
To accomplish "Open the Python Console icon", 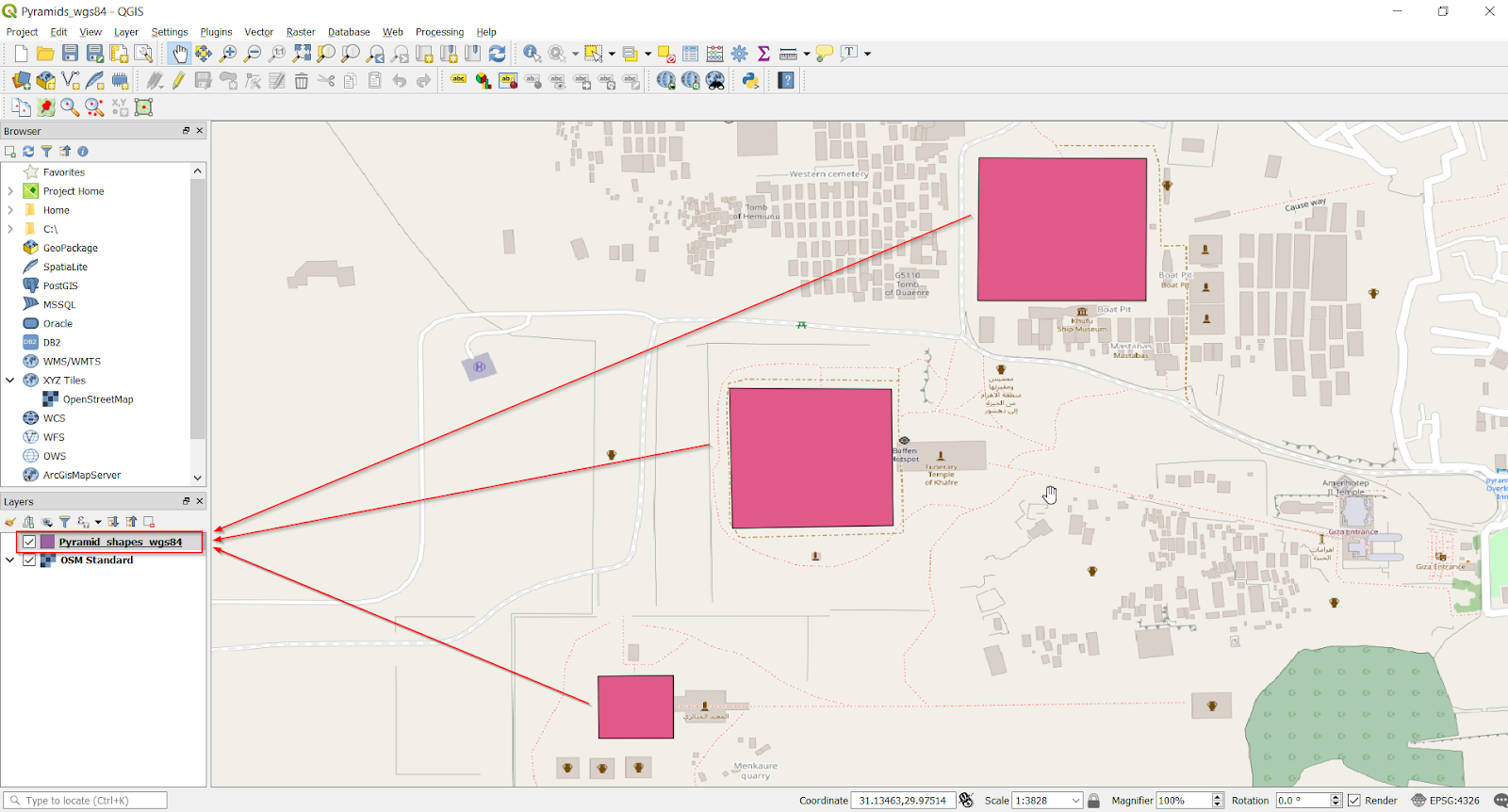I will click(750, 80).
